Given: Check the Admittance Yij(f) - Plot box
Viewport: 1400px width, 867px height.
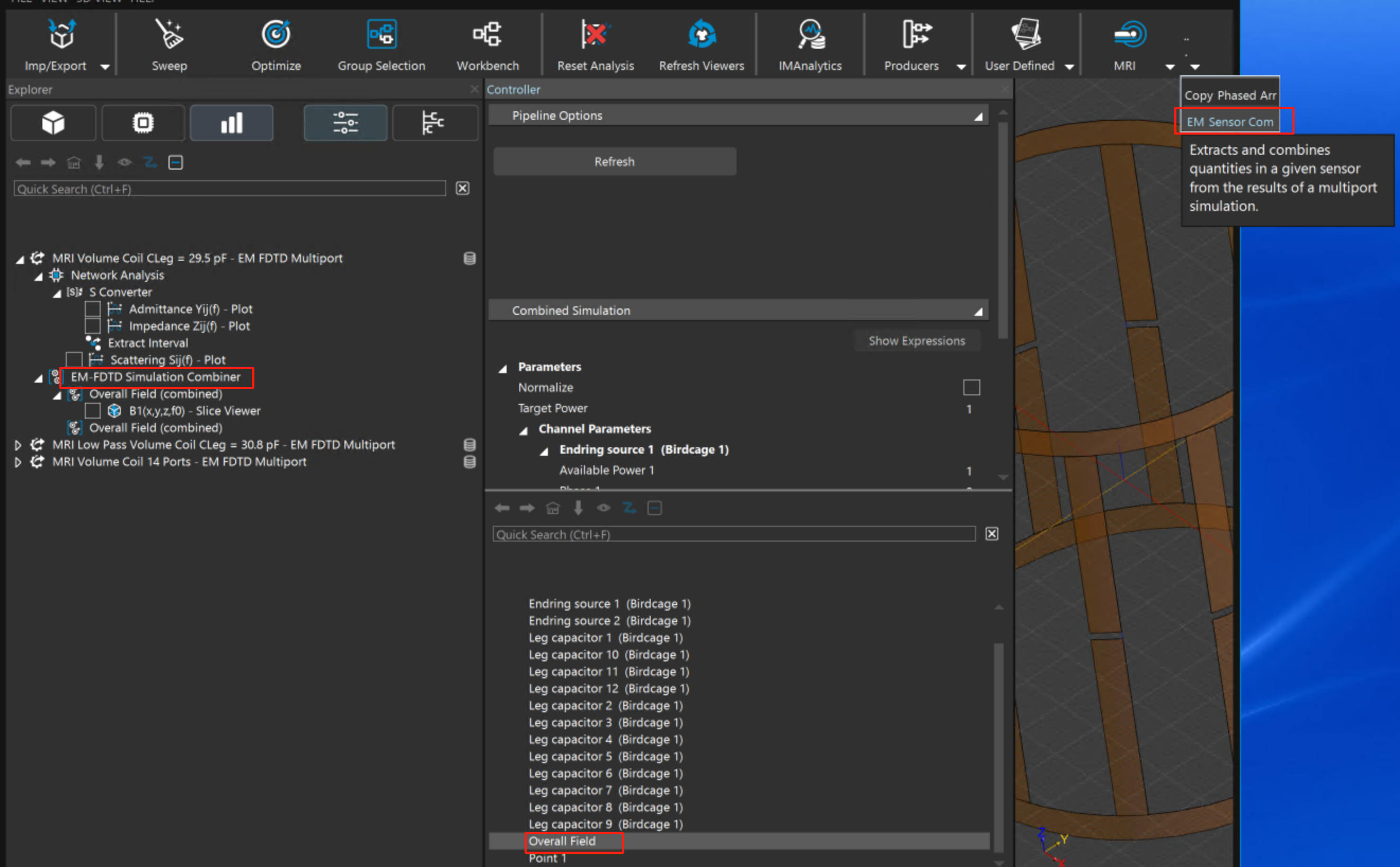Looking at the screenshot, I should pos(93,309).
